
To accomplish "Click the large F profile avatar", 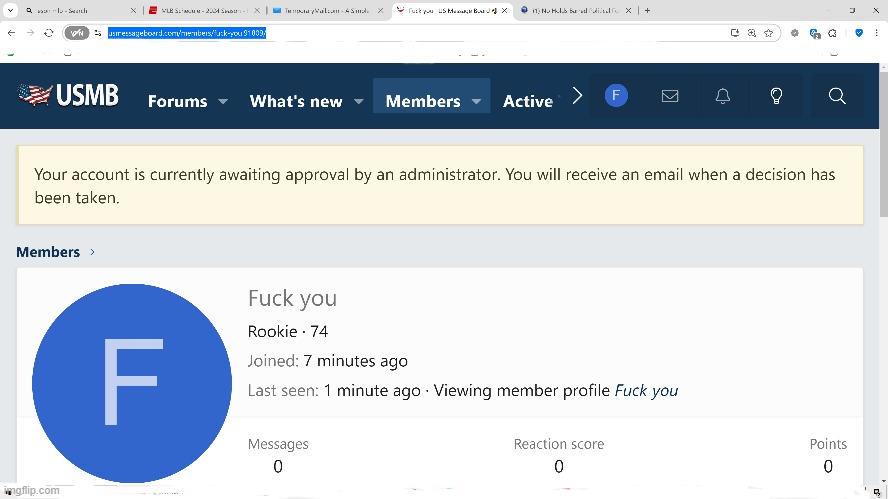I will [x=132, y=383].
